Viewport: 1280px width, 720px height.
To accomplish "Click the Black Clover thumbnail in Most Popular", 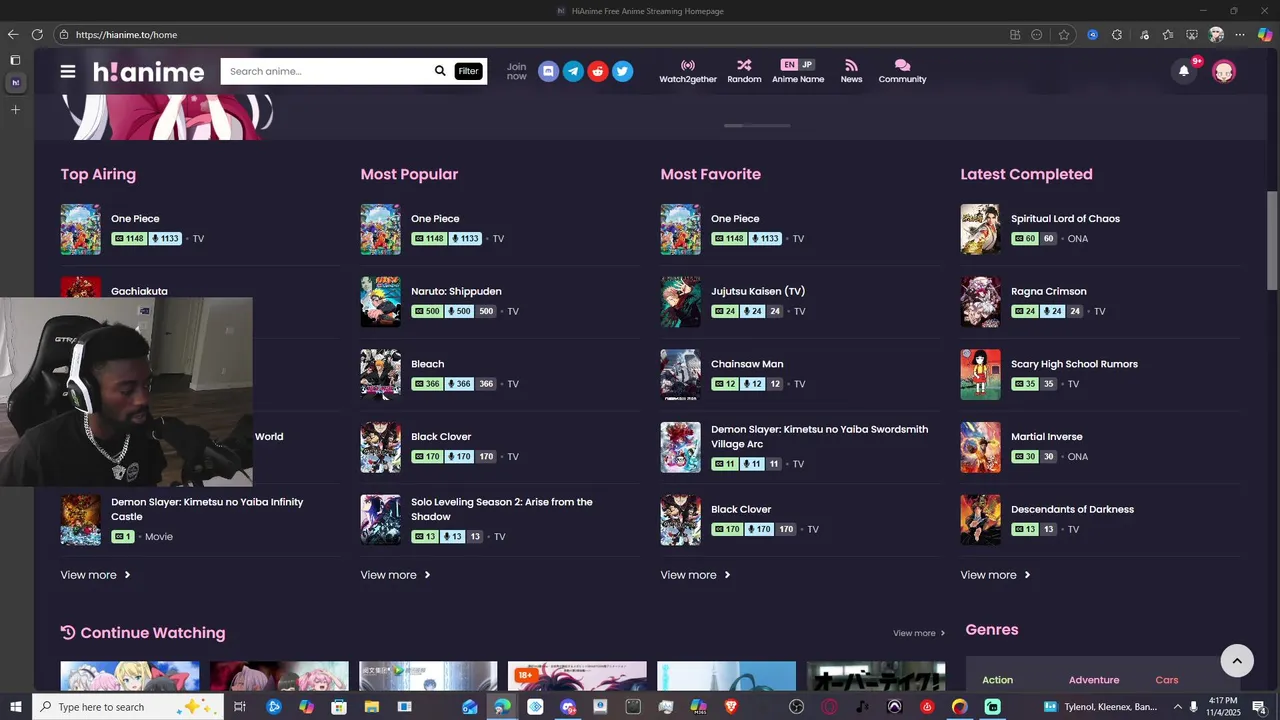I will 380,447.
